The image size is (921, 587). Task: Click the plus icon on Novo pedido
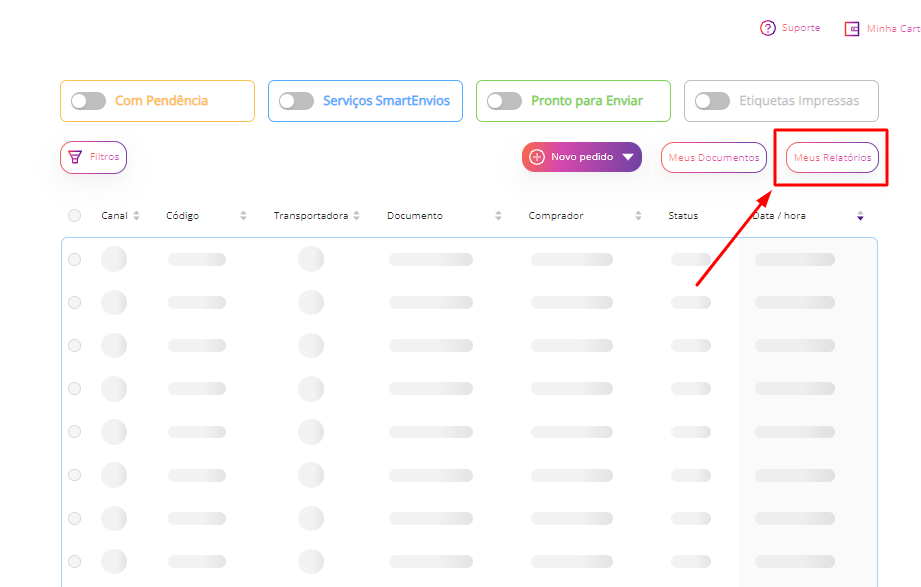537,157
